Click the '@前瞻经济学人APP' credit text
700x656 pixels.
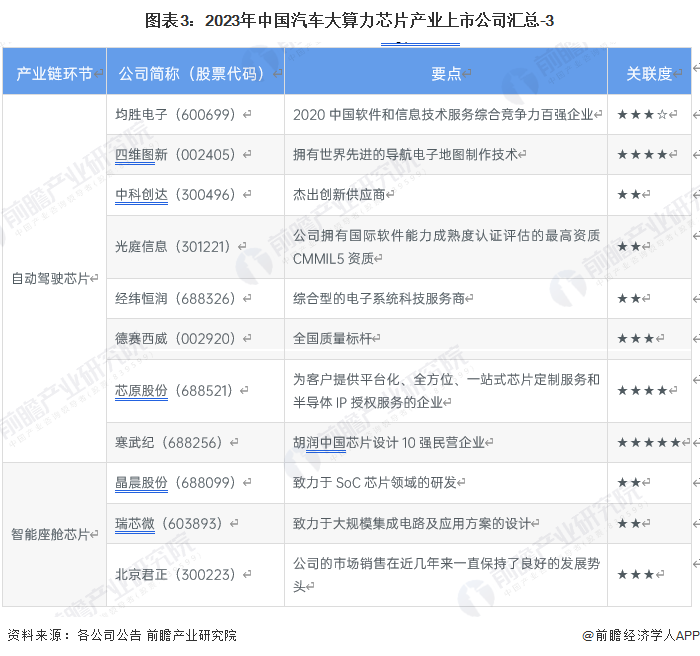[641, 635]
